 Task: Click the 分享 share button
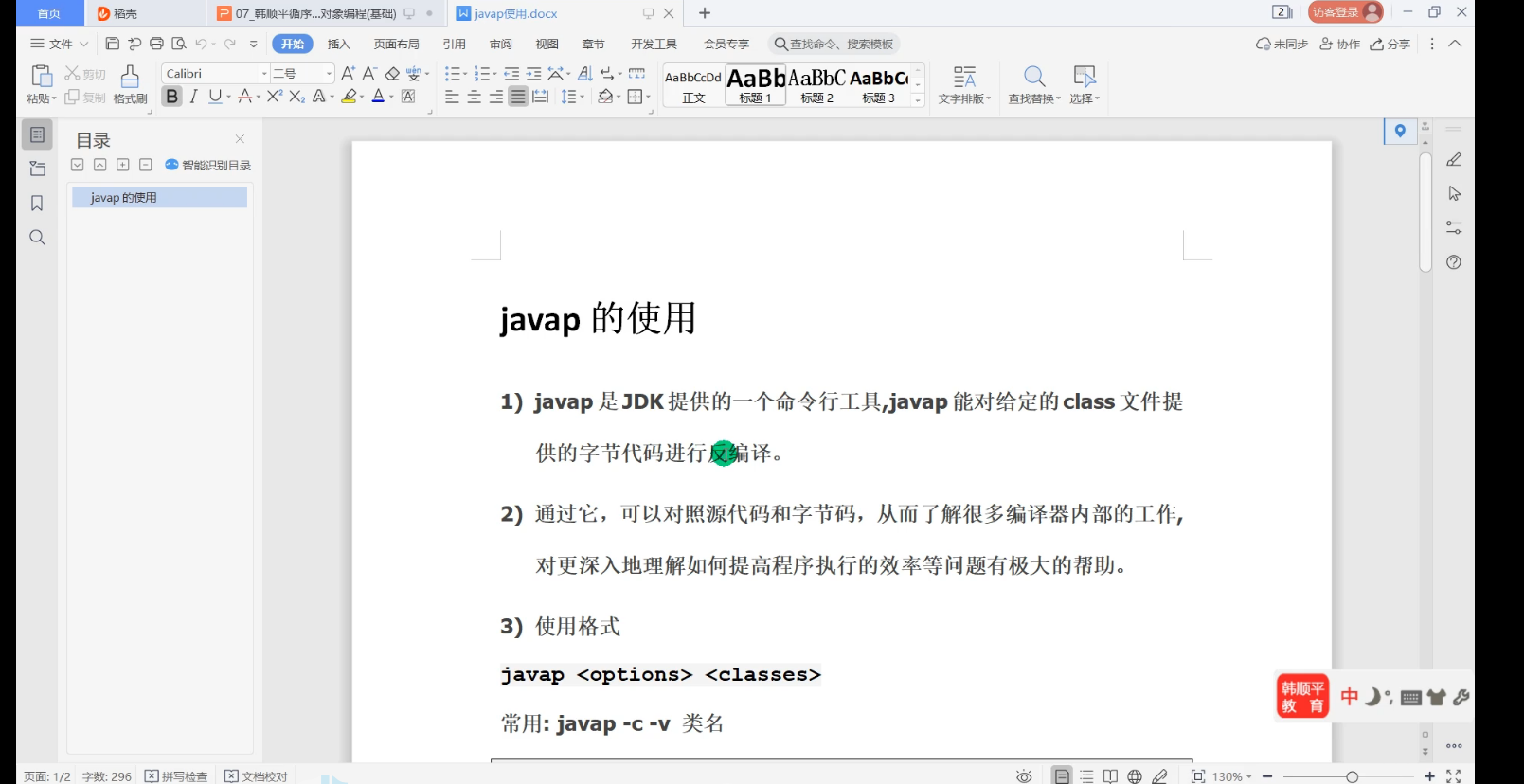tap(1390, 44)
